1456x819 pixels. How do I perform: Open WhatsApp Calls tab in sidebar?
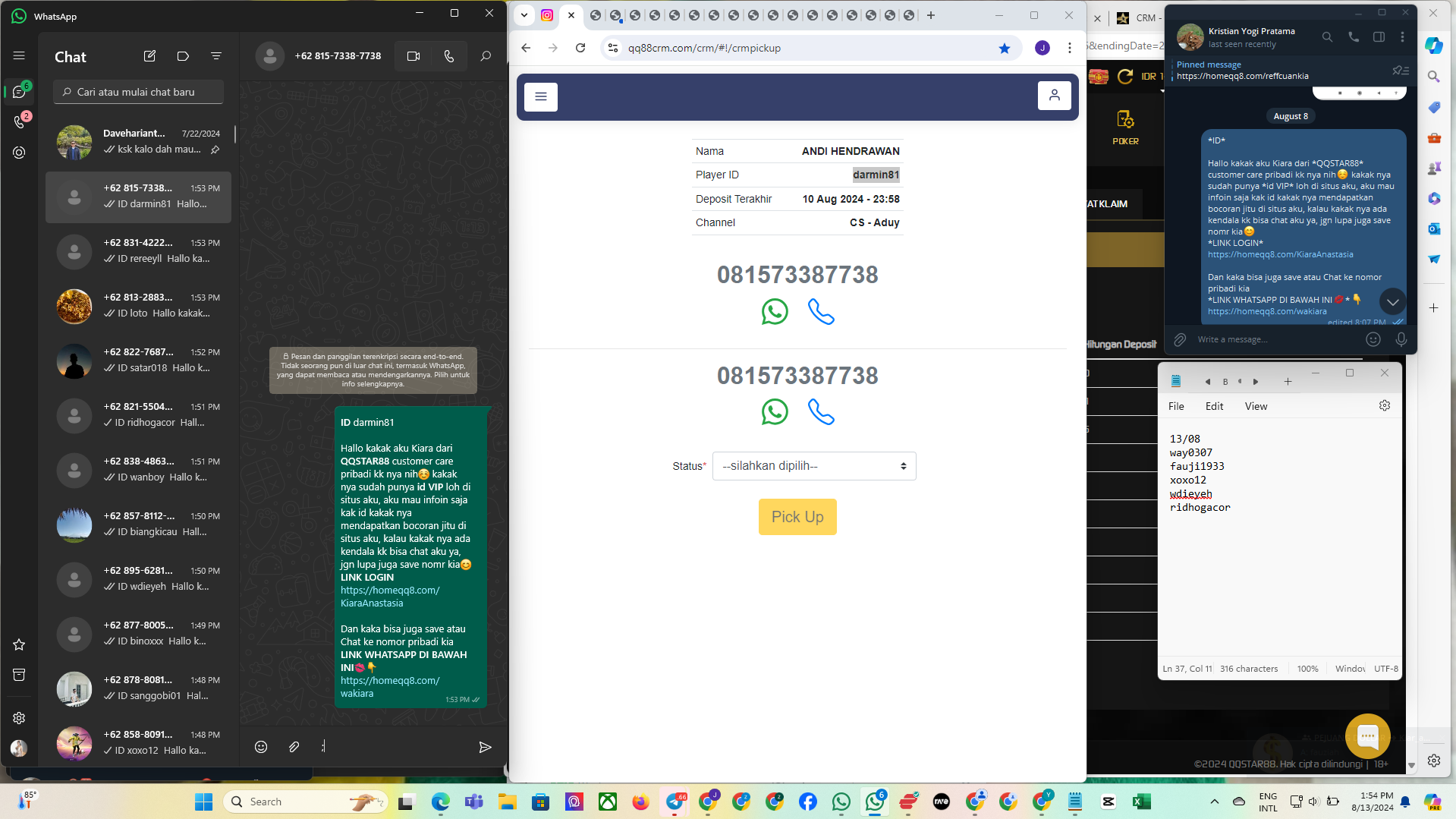tap(20, 121)
